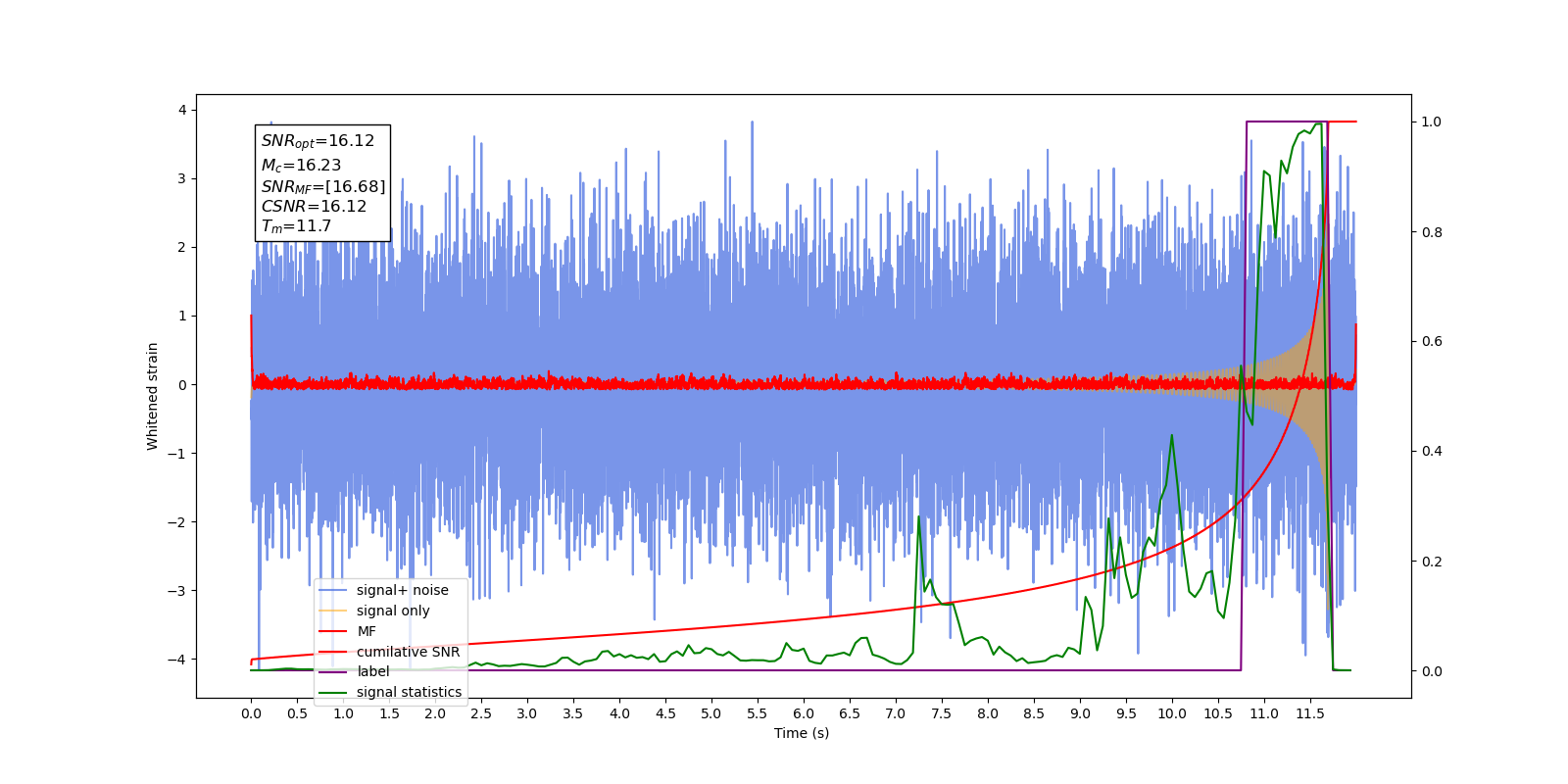Click the x-axis tick label 6.5

tap(850, 713)
